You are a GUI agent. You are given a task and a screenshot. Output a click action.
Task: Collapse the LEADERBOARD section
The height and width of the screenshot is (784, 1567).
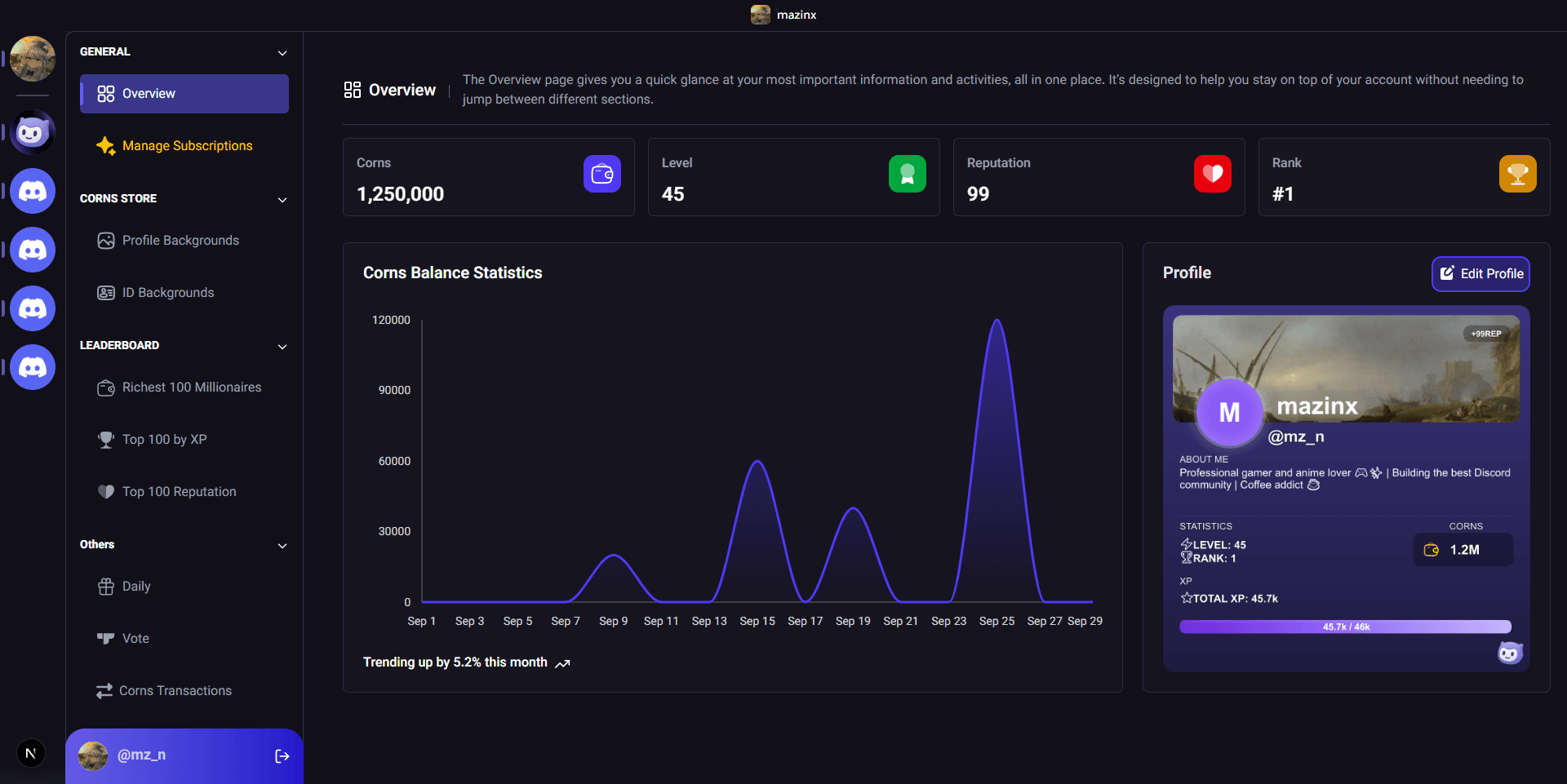[282, 346]
